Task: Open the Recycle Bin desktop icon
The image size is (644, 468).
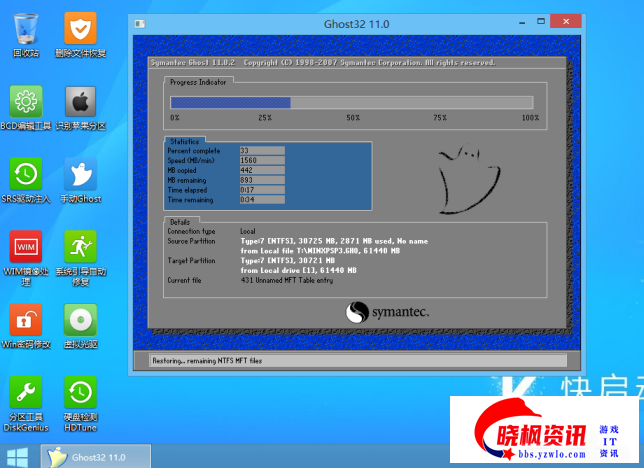Action: [26, 29]
